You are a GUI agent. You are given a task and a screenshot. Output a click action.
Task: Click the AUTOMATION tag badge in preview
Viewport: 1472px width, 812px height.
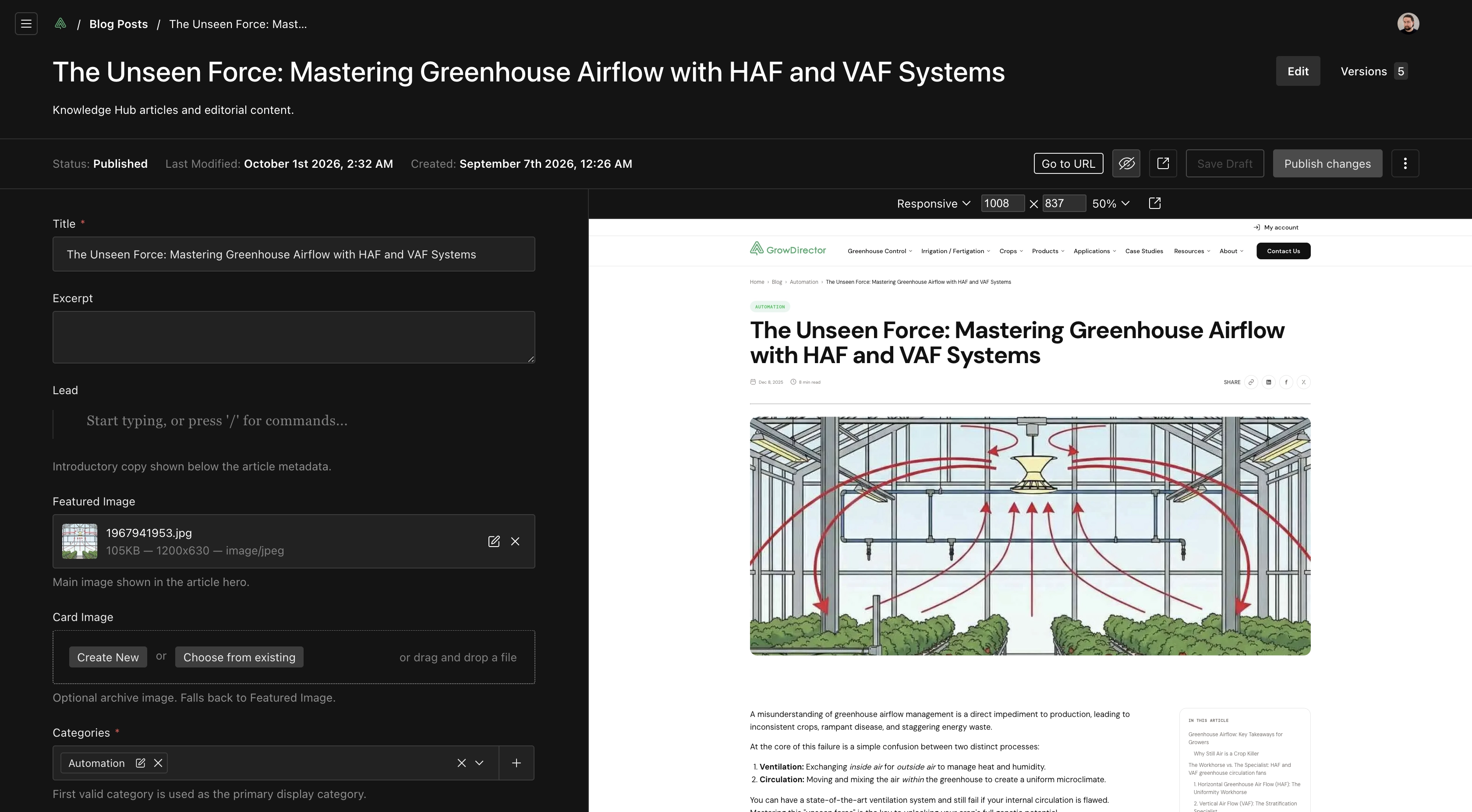point(770,307)
